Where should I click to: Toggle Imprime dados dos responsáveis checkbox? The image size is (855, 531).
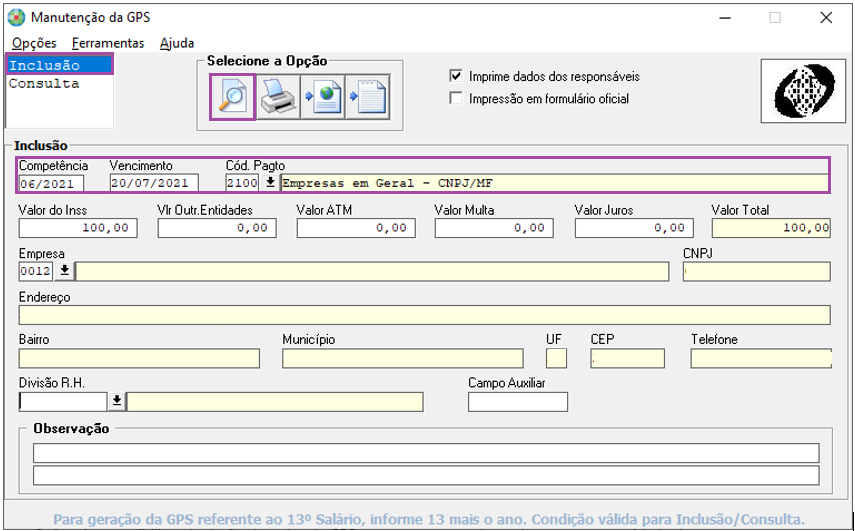456,76
